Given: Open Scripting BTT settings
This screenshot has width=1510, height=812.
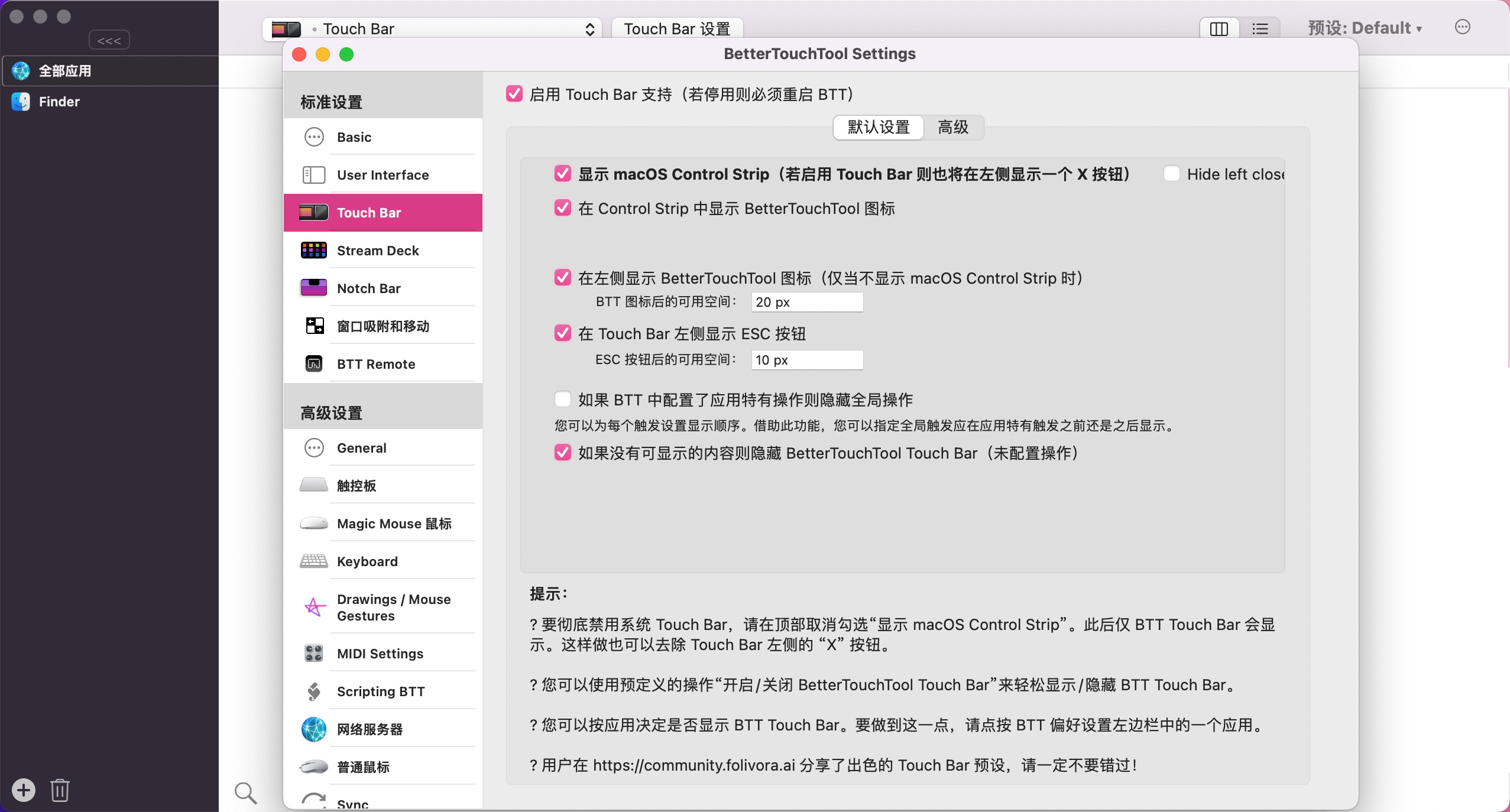Looking at the screenshot, I should click(x=383, y=691).
